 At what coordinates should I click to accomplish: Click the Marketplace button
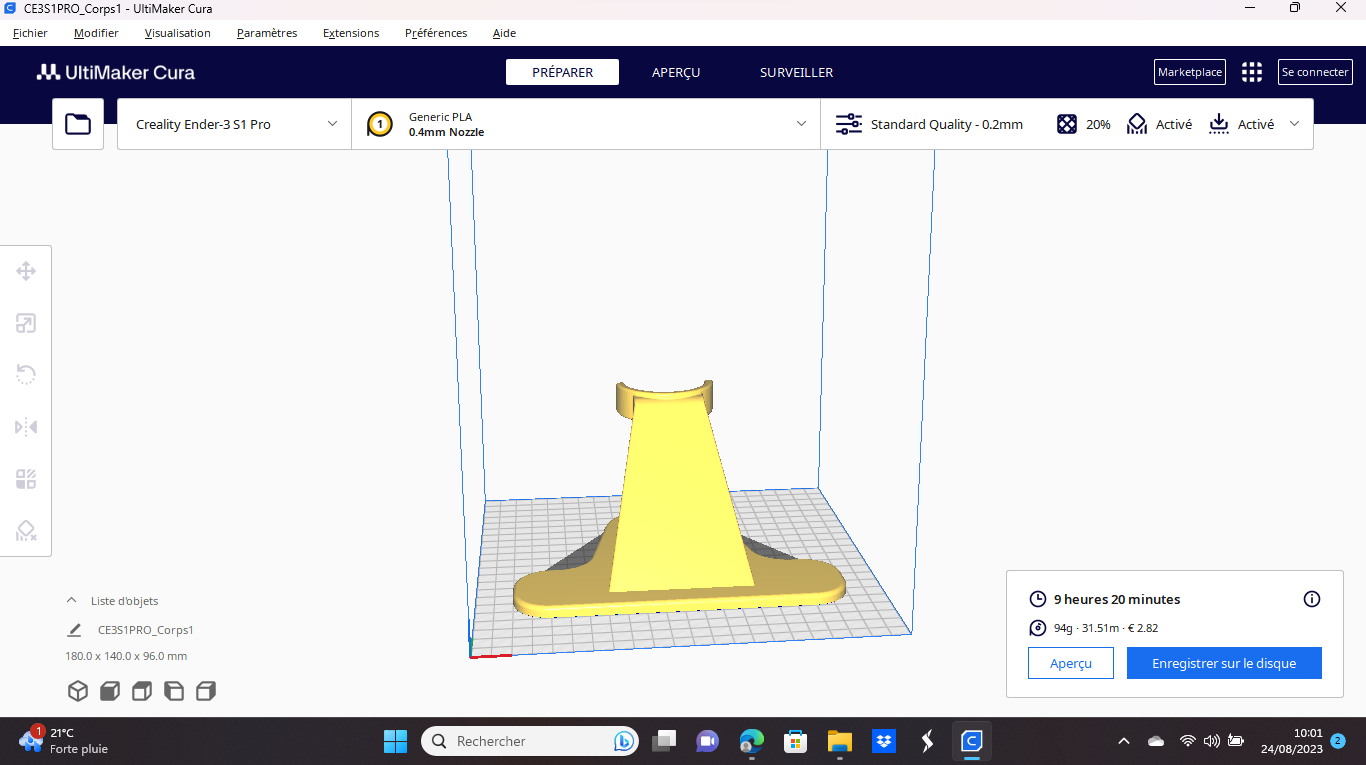click(x=1190, y=72)
